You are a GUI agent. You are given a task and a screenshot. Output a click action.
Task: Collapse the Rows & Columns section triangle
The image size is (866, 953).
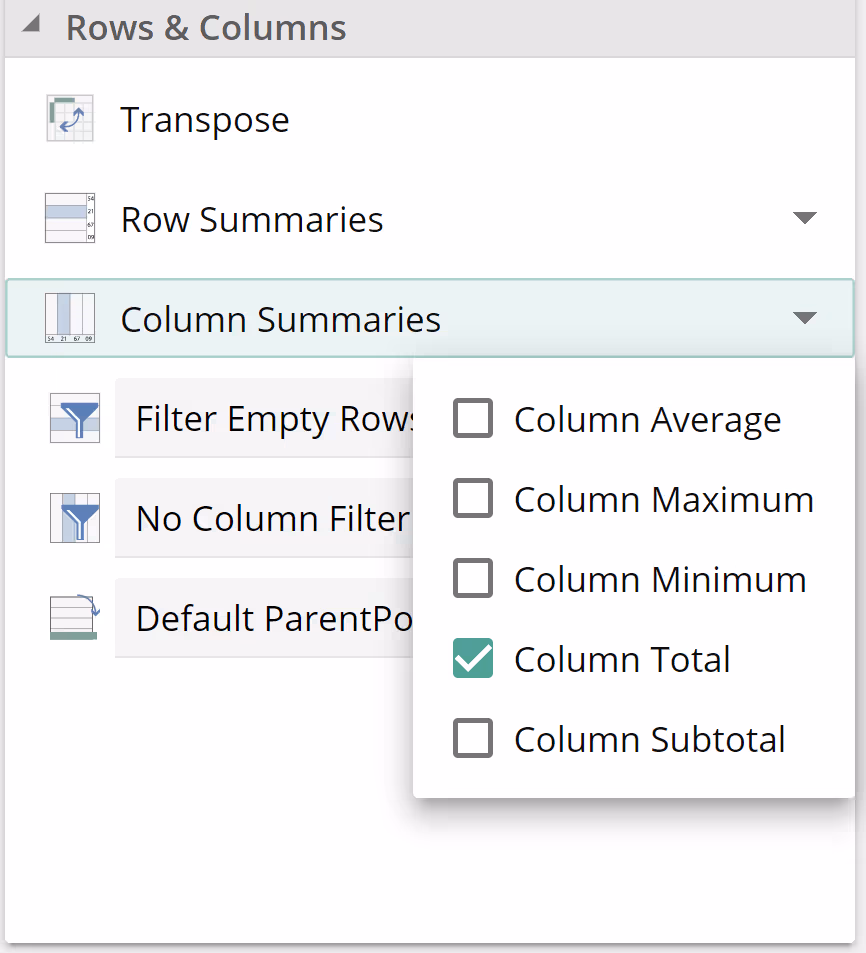pos(31,27)
